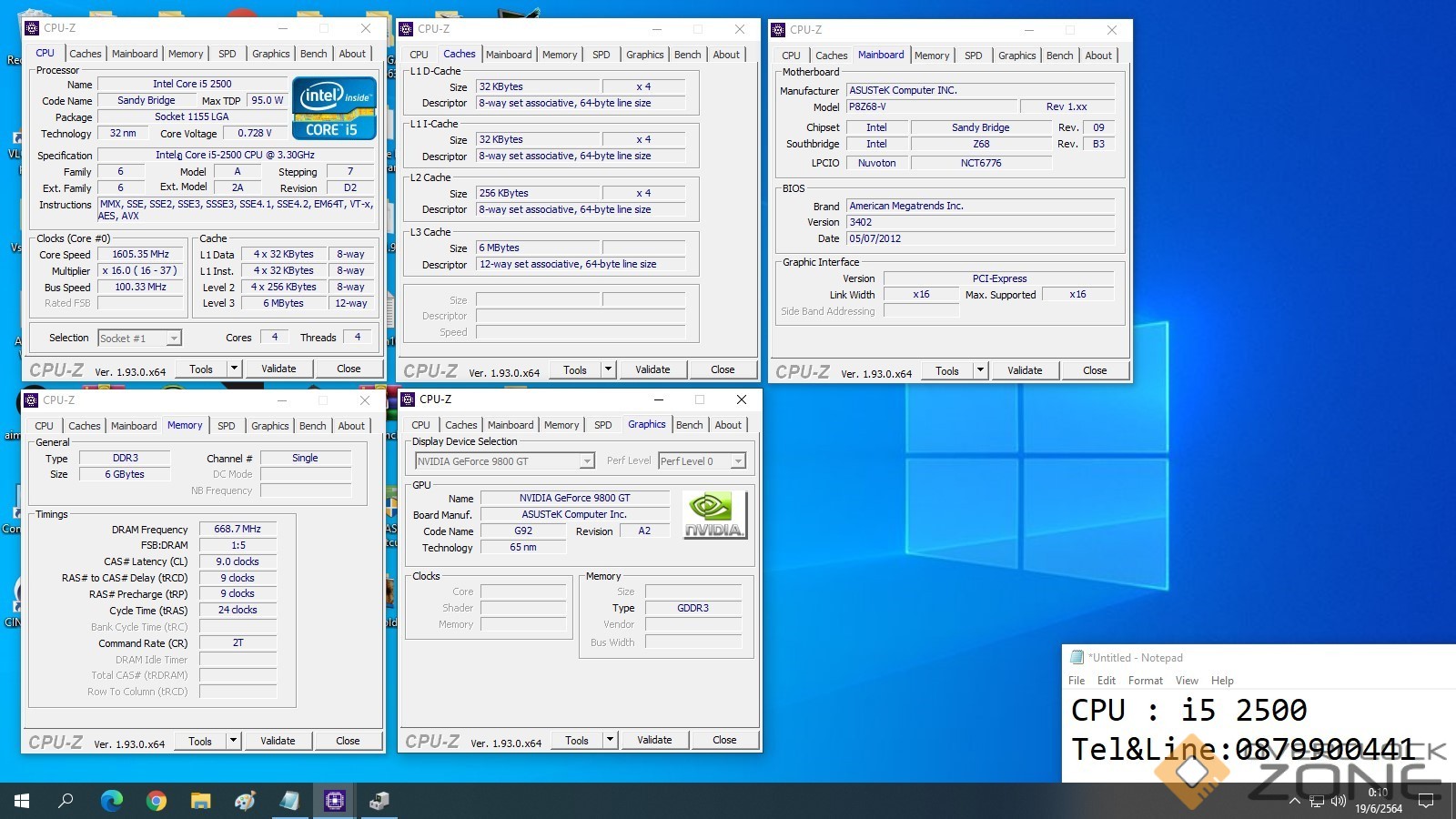
Task: Open the notification center icon
Action: click(1426, 802)
